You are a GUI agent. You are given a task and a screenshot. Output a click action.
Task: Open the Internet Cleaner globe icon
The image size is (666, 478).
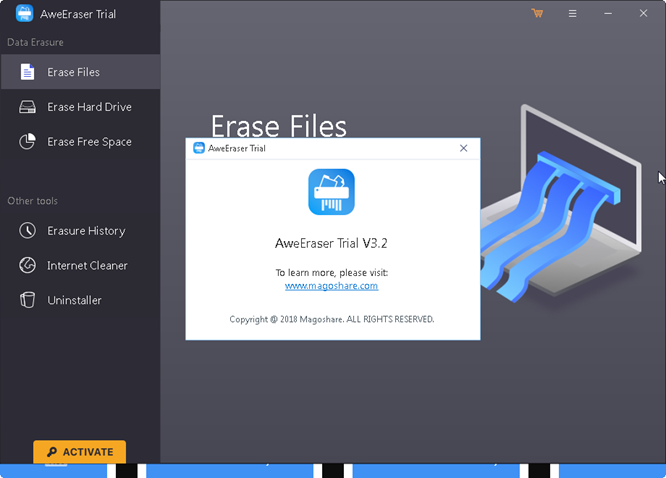tap(27, 266)
